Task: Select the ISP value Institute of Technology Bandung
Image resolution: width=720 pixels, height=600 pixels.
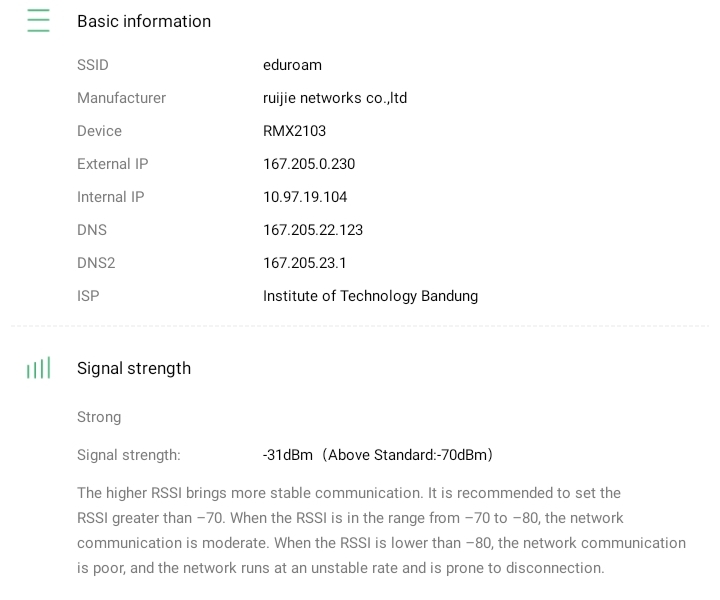Action: (x=370, y=296)
